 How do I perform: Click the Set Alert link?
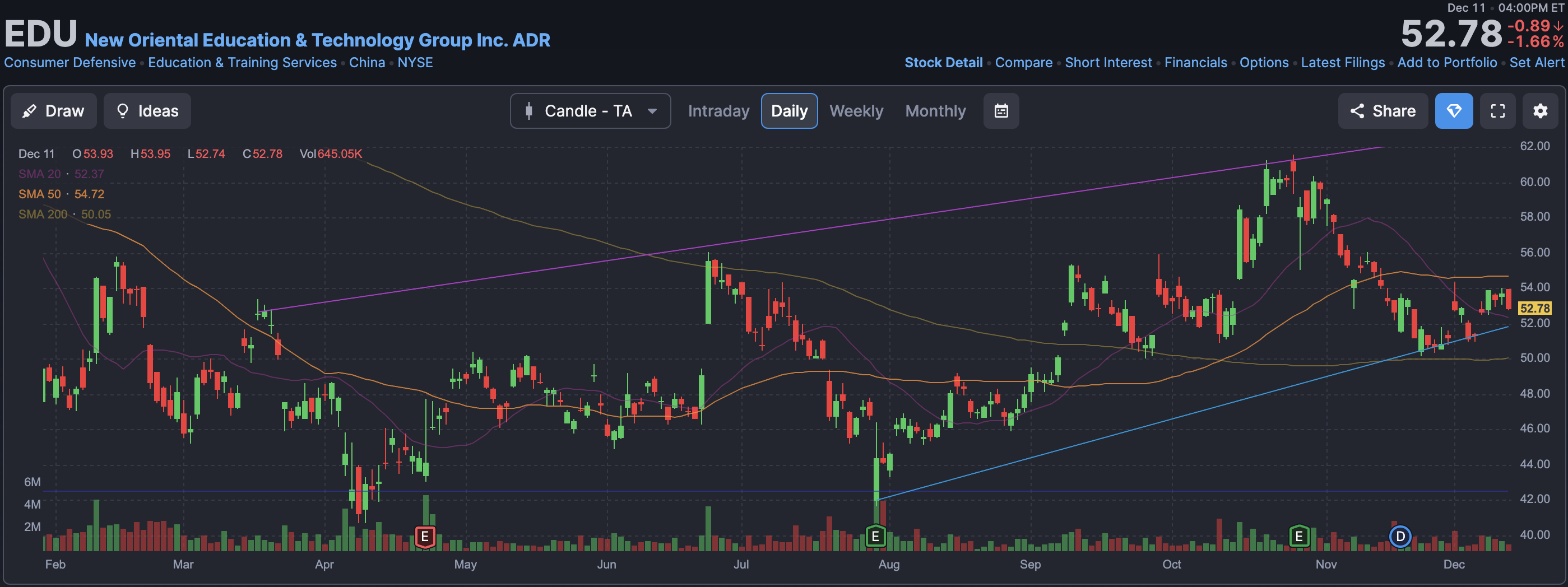[x=1537, y=63]
